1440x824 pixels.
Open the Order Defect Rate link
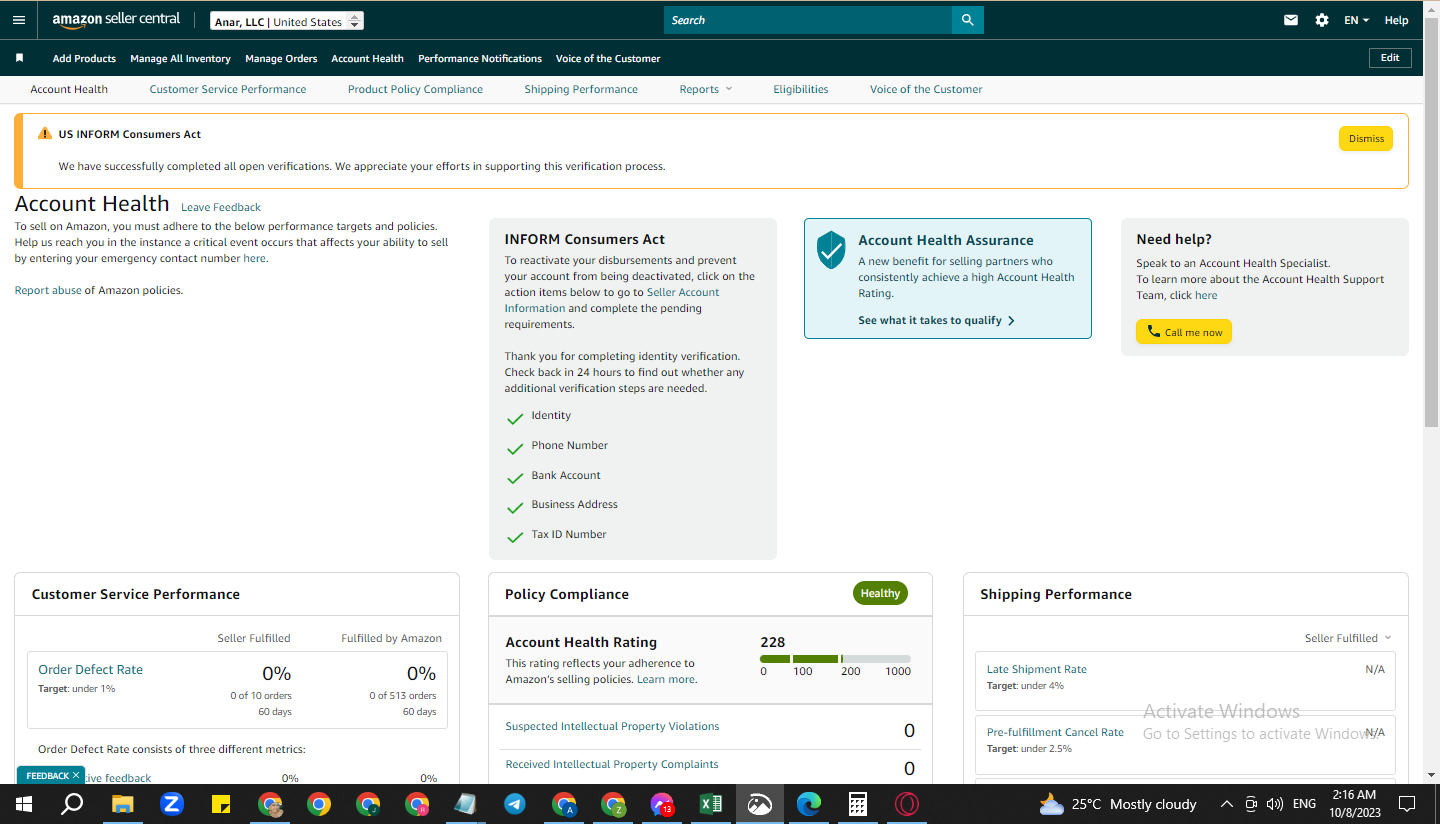[x=90, y=670]
